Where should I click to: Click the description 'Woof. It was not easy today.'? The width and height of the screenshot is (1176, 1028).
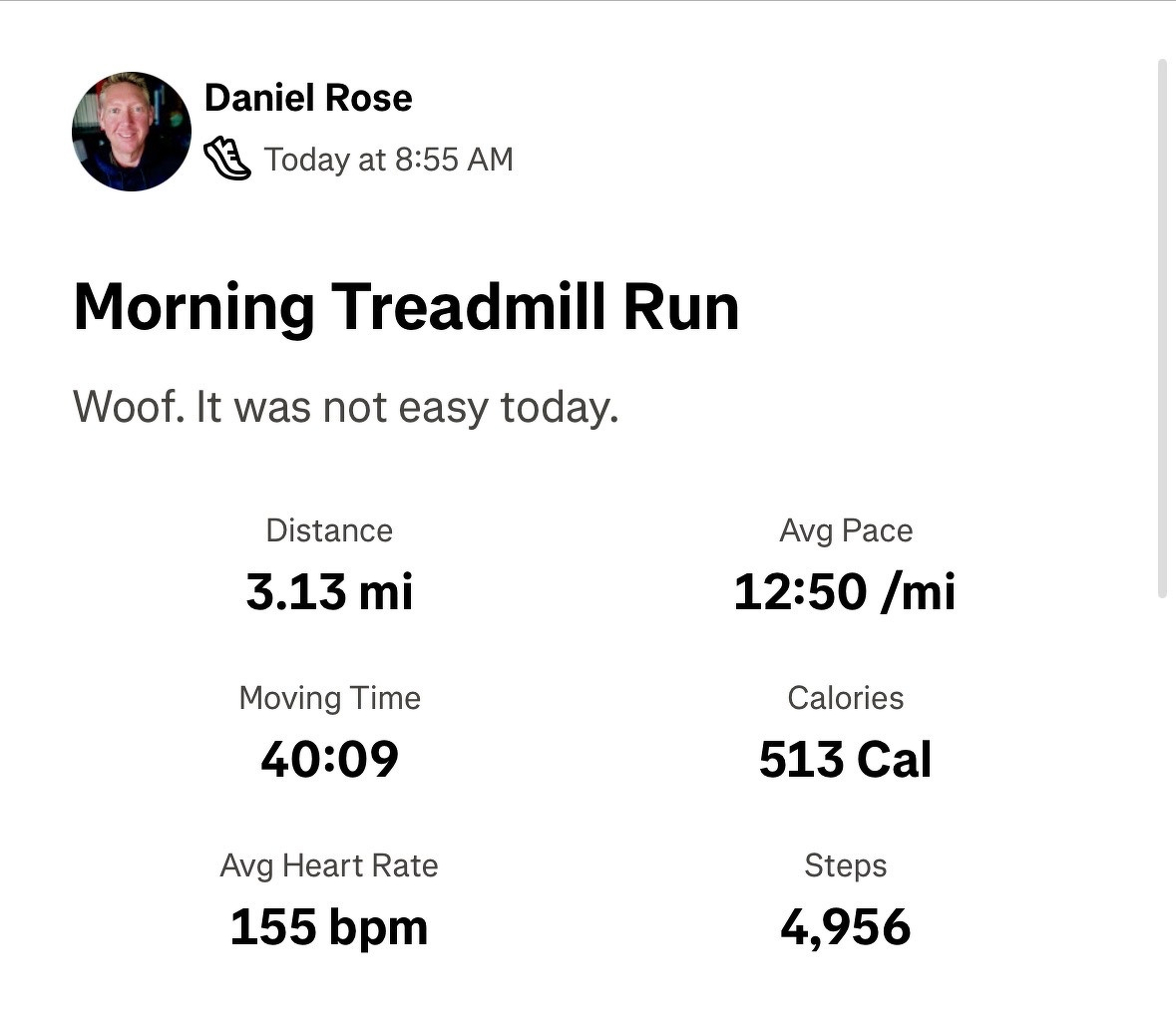point(346,407)
